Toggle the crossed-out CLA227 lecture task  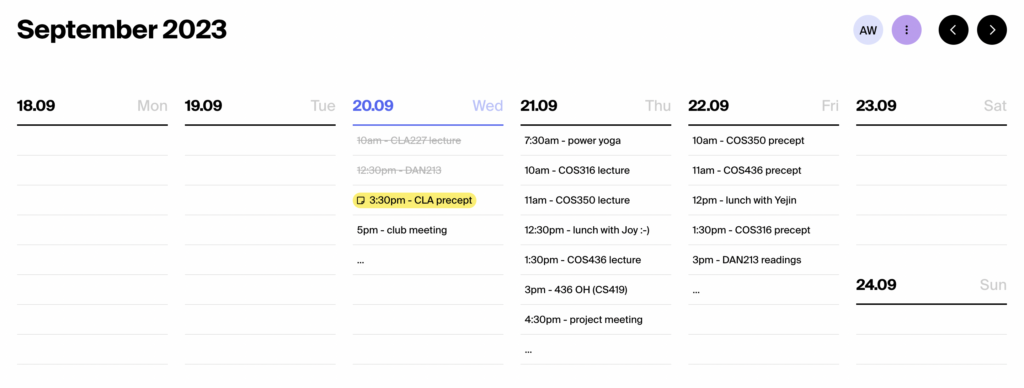click(x=409, y=140)
